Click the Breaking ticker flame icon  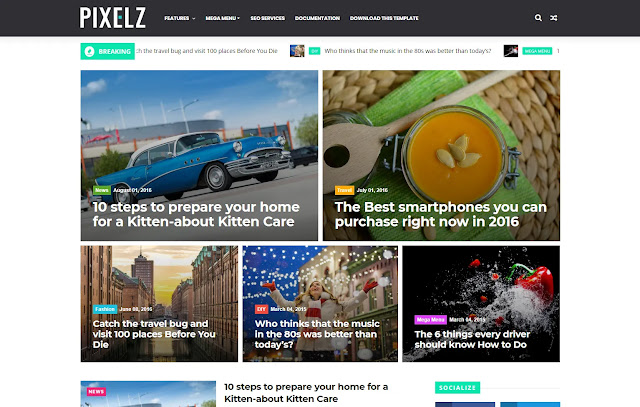pos(89,51)
